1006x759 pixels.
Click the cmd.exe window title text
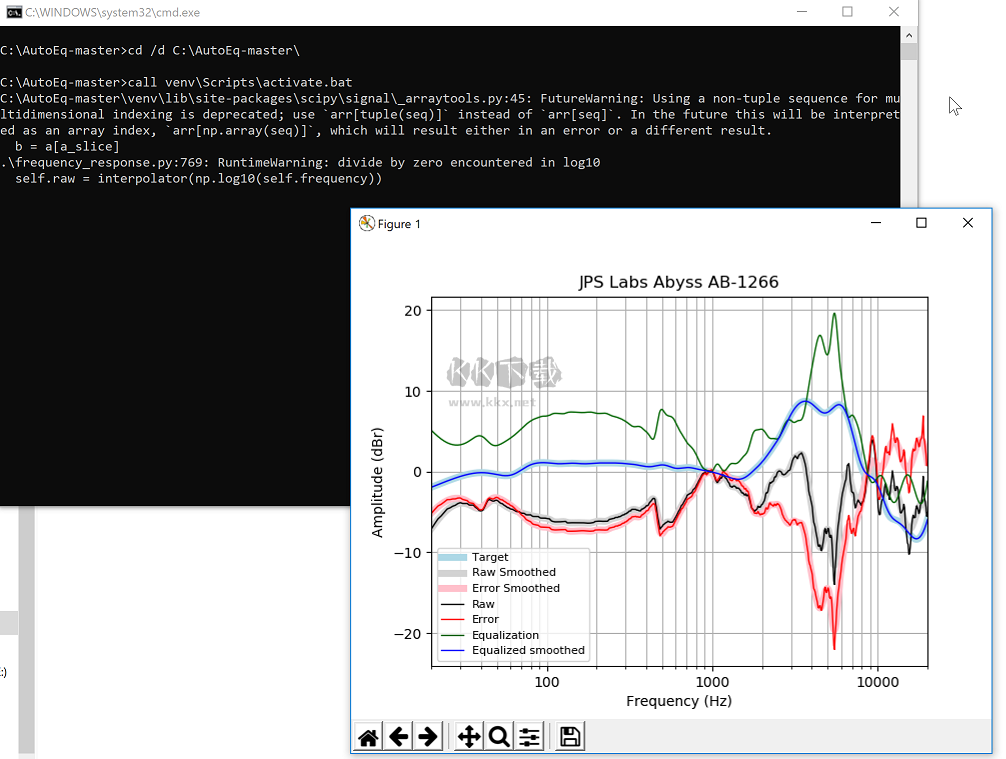point(112,12)
